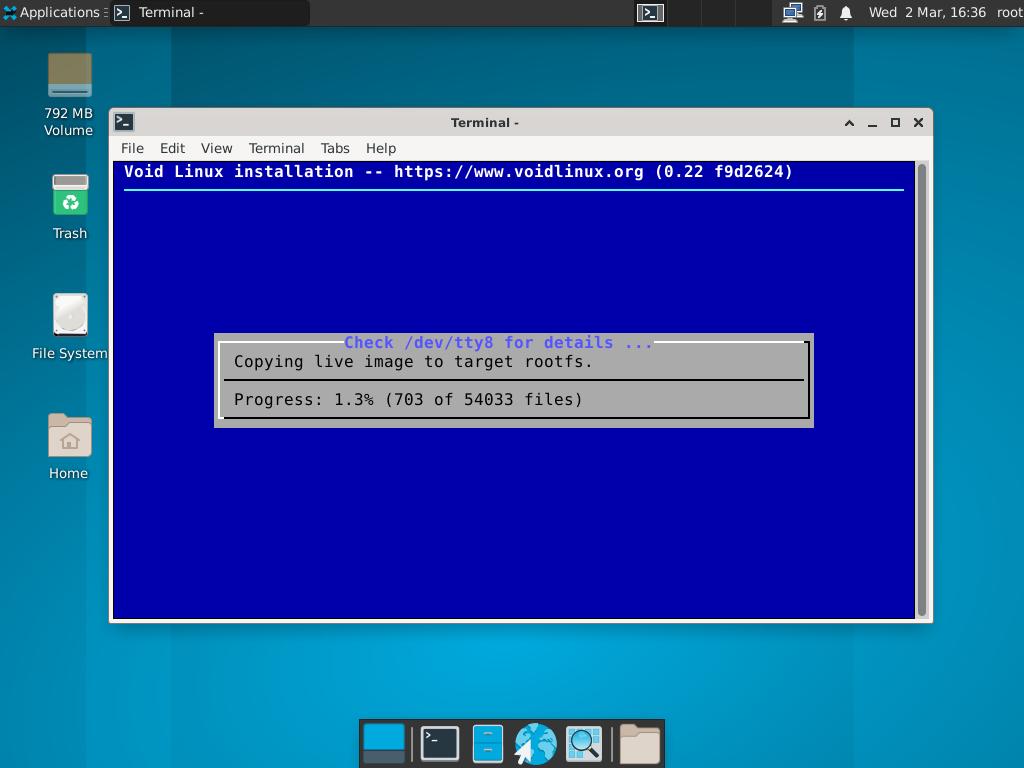Open the File System desktop icon
This screenshot has height=768, width=1024.
pyautogui.click(x=69, y=326)
